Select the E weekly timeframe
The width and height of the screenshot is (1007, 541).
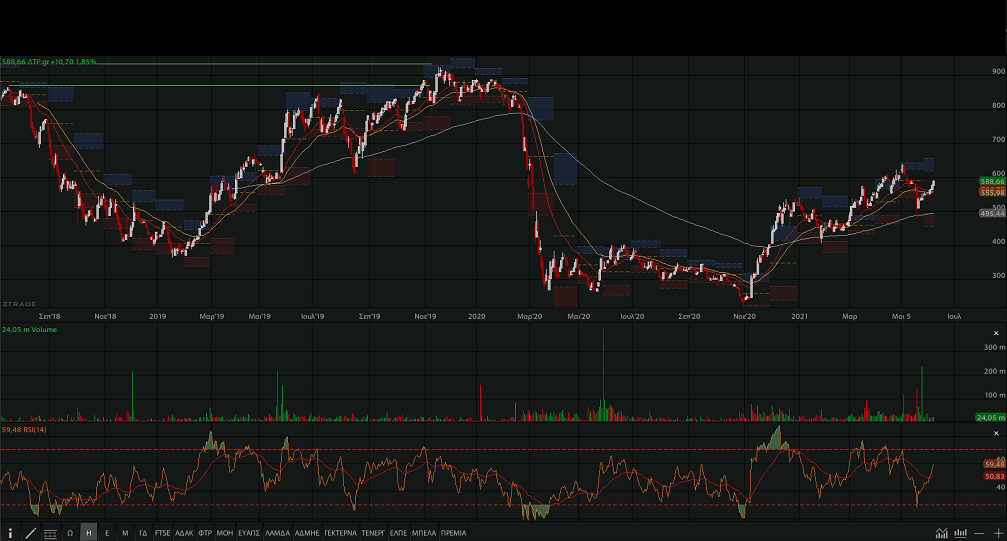[x=107, y=533]
